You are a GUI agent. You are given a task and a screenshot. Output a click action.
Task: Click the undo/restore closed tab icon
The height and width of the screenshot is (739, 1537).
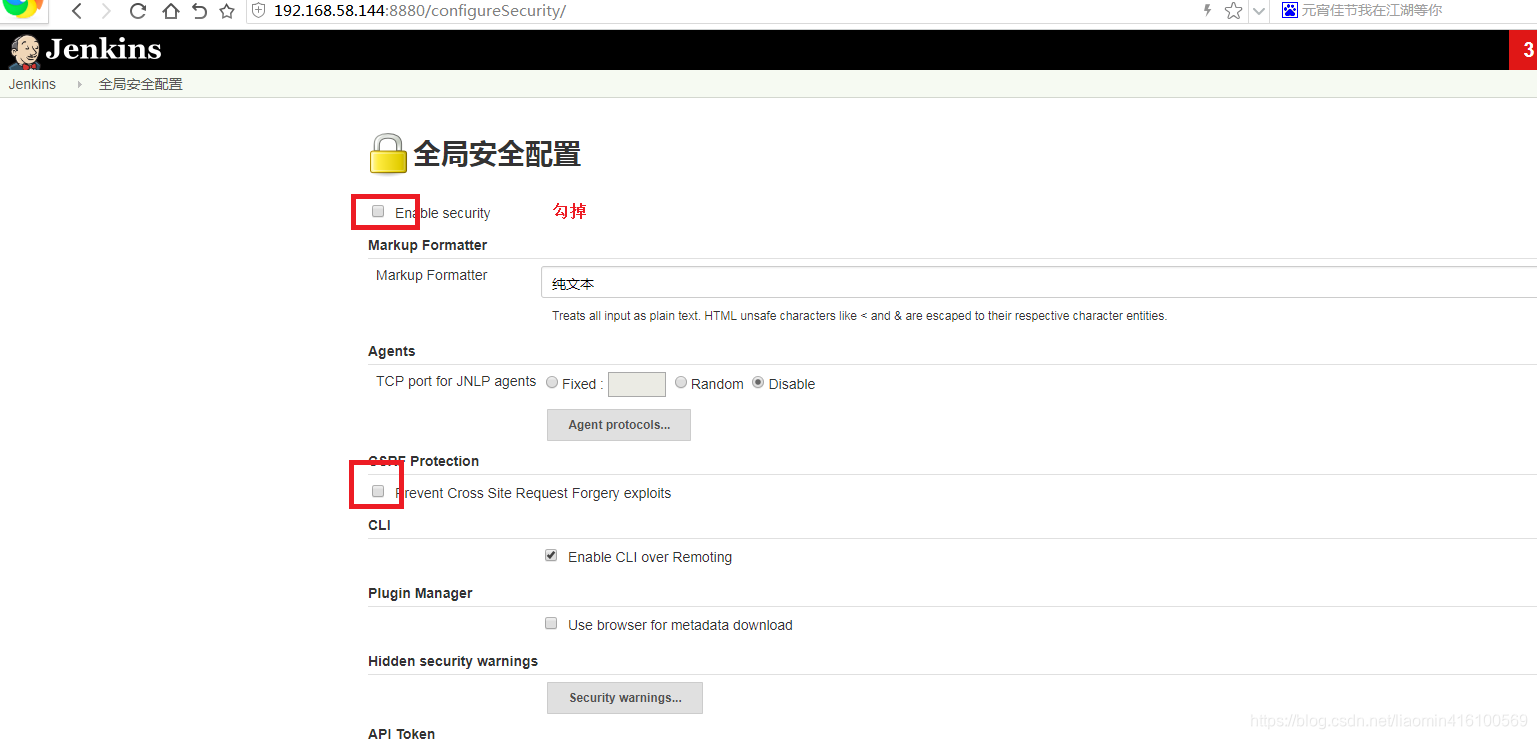[x=199, y=11]
